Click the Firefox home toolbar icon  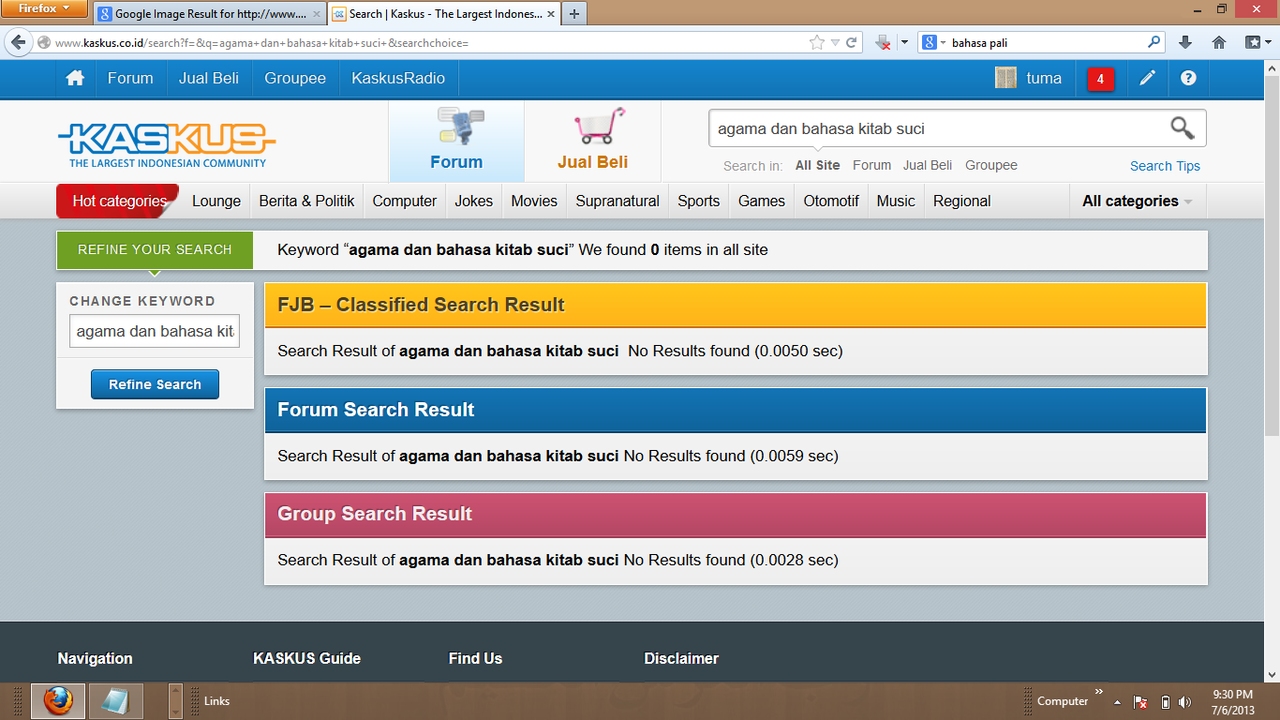[x=1218, y=43]
